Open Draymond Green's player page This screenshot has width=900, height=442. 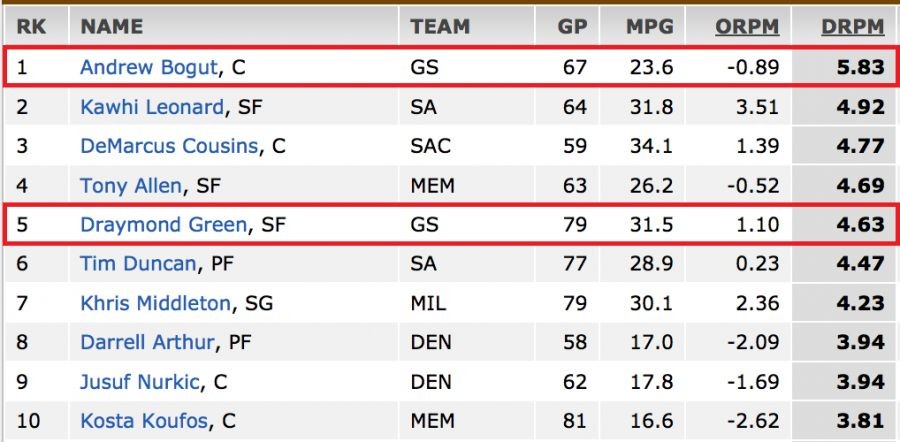click(x=163, y=224)
